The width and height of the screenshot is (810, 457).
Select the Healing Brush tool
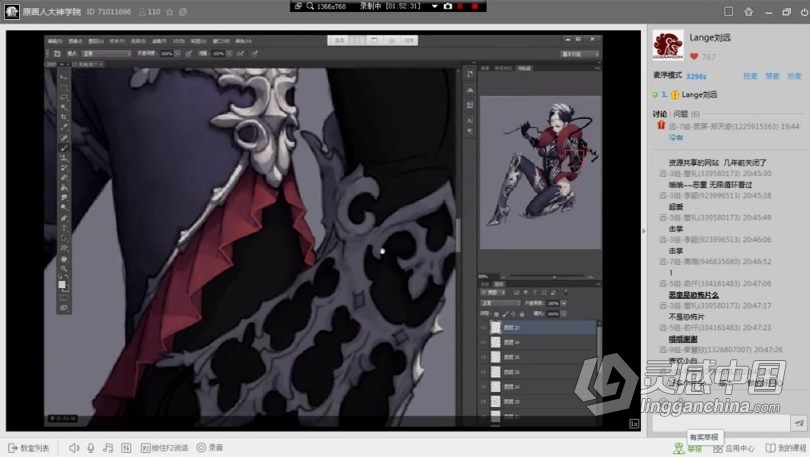(x=64, y=138)
